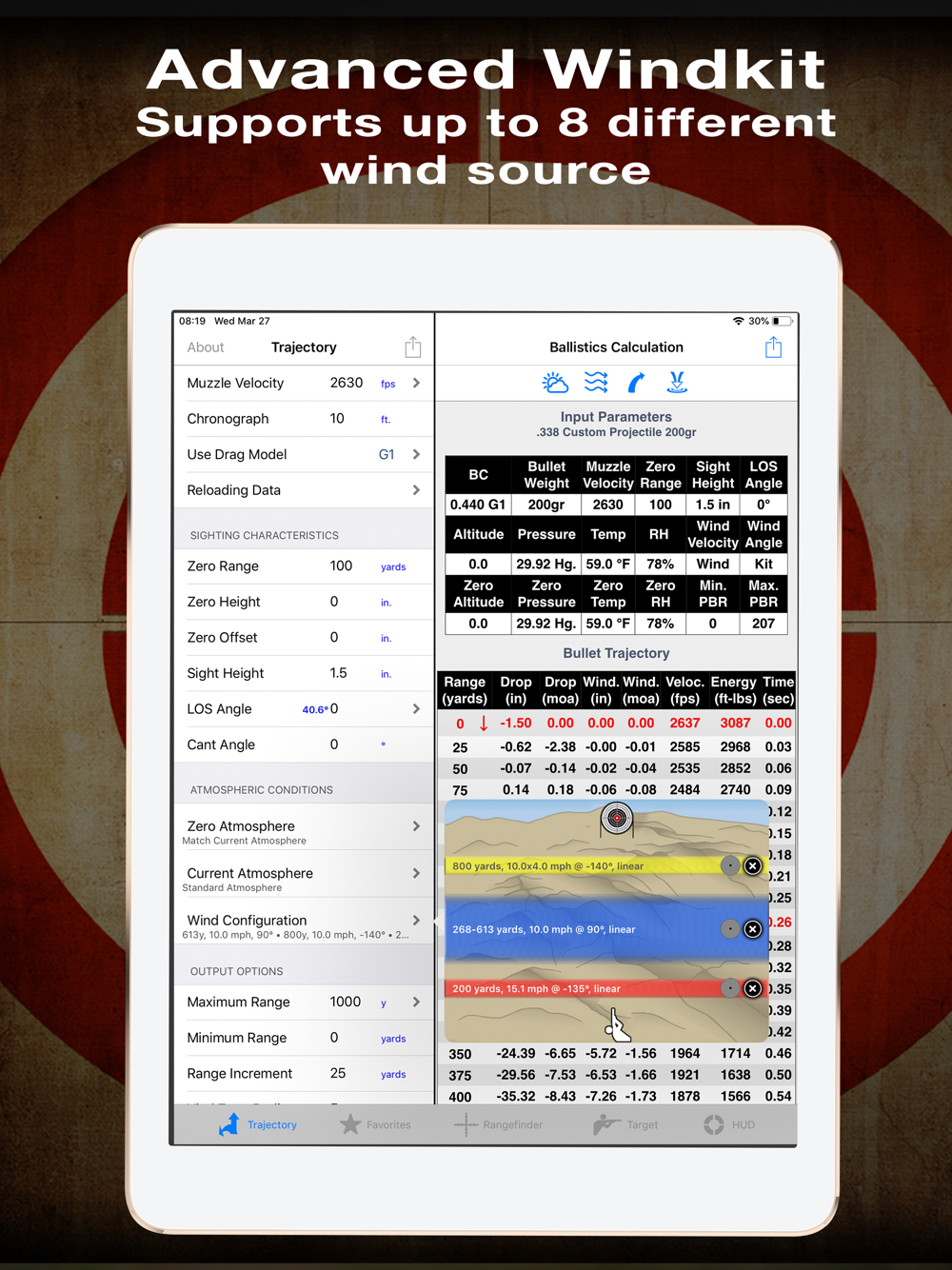Go back to About
This screenshot has width=952, height=1270.
[x=206, y=347]
